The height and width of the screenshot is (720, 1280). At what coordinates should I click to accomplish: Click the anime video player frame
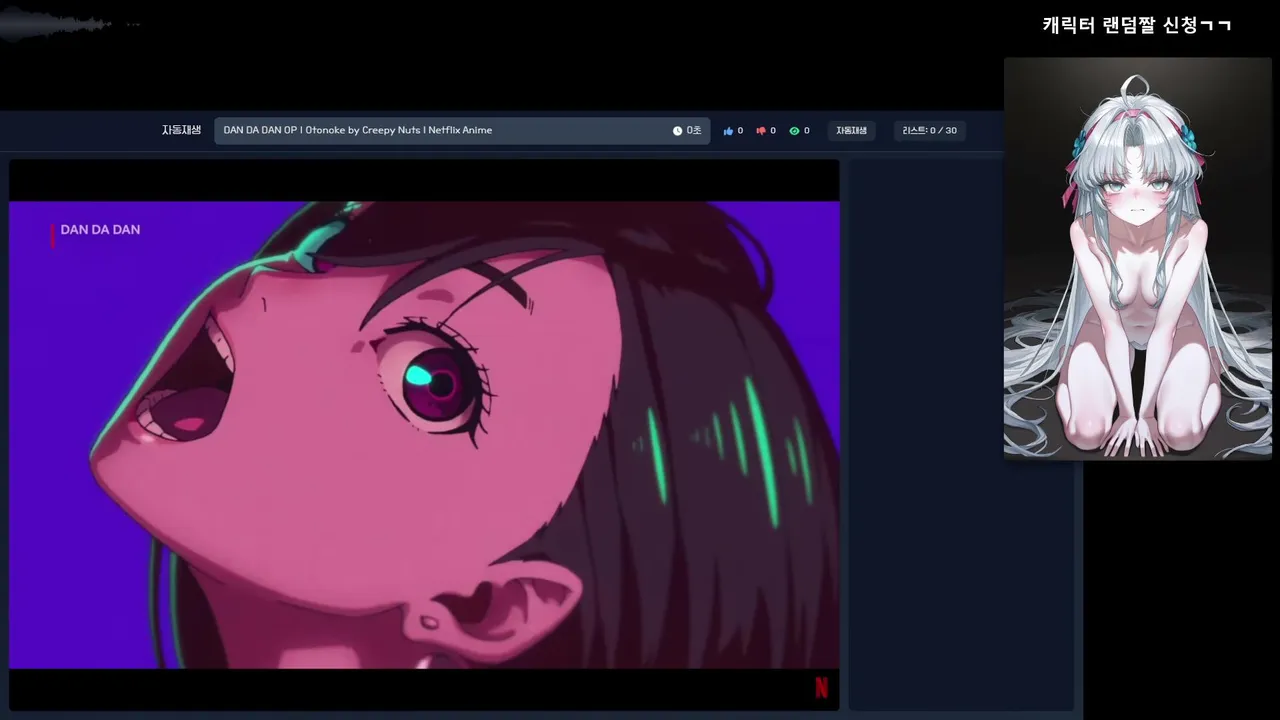click(x=424, y=435)
